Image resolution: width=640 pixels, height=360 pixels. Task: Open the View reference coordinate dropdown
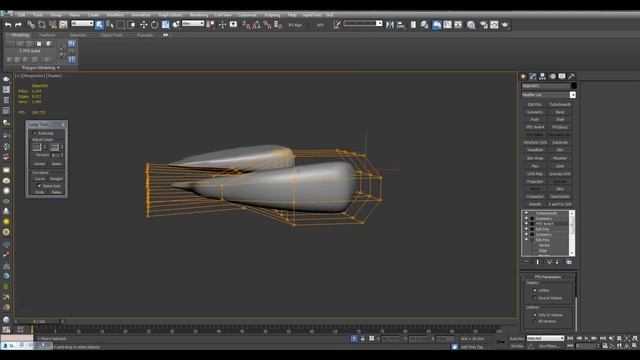point(193,24)
